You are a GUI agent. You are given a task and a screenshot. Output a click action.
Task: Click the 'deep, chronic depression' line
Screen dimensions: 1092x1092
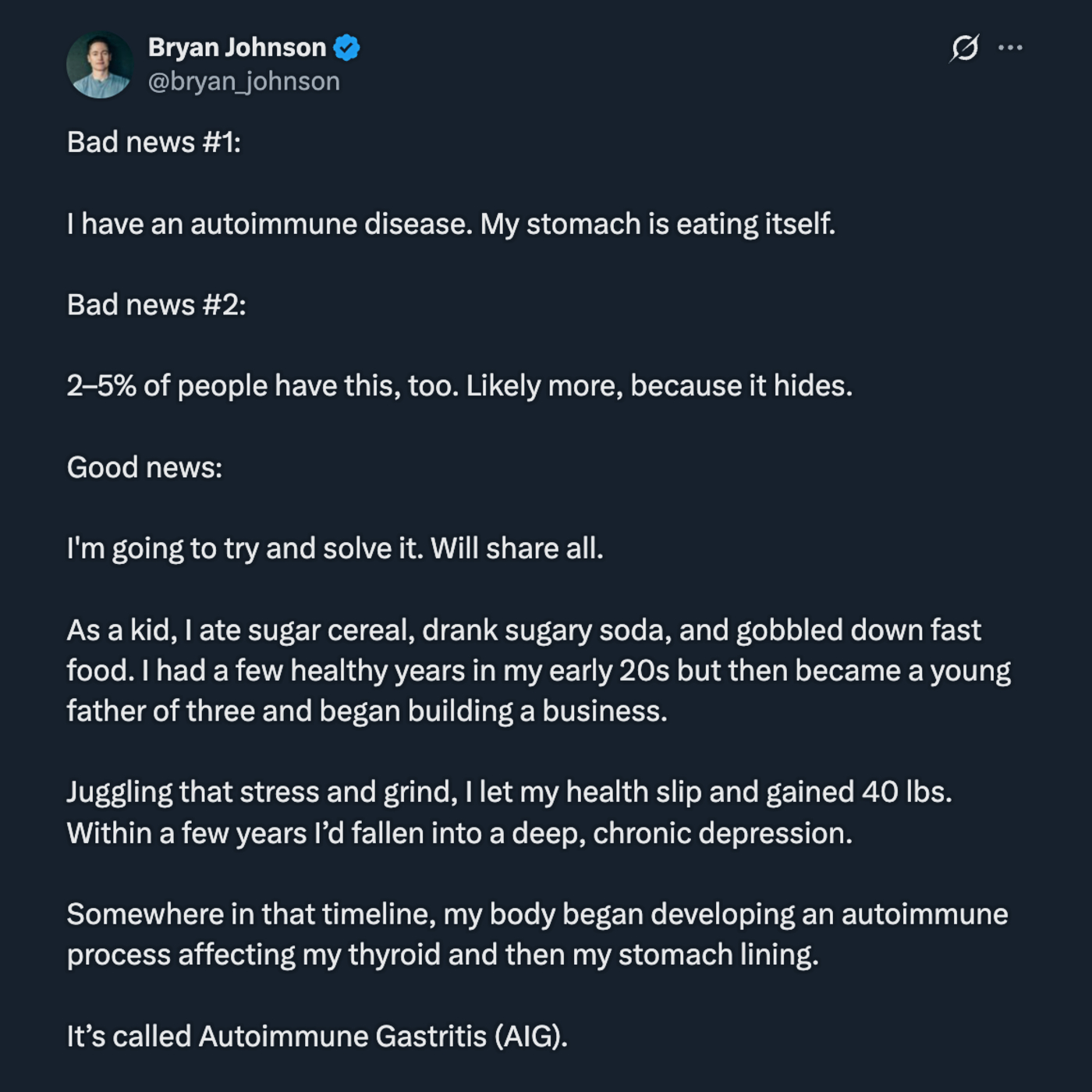click(459, 834)
